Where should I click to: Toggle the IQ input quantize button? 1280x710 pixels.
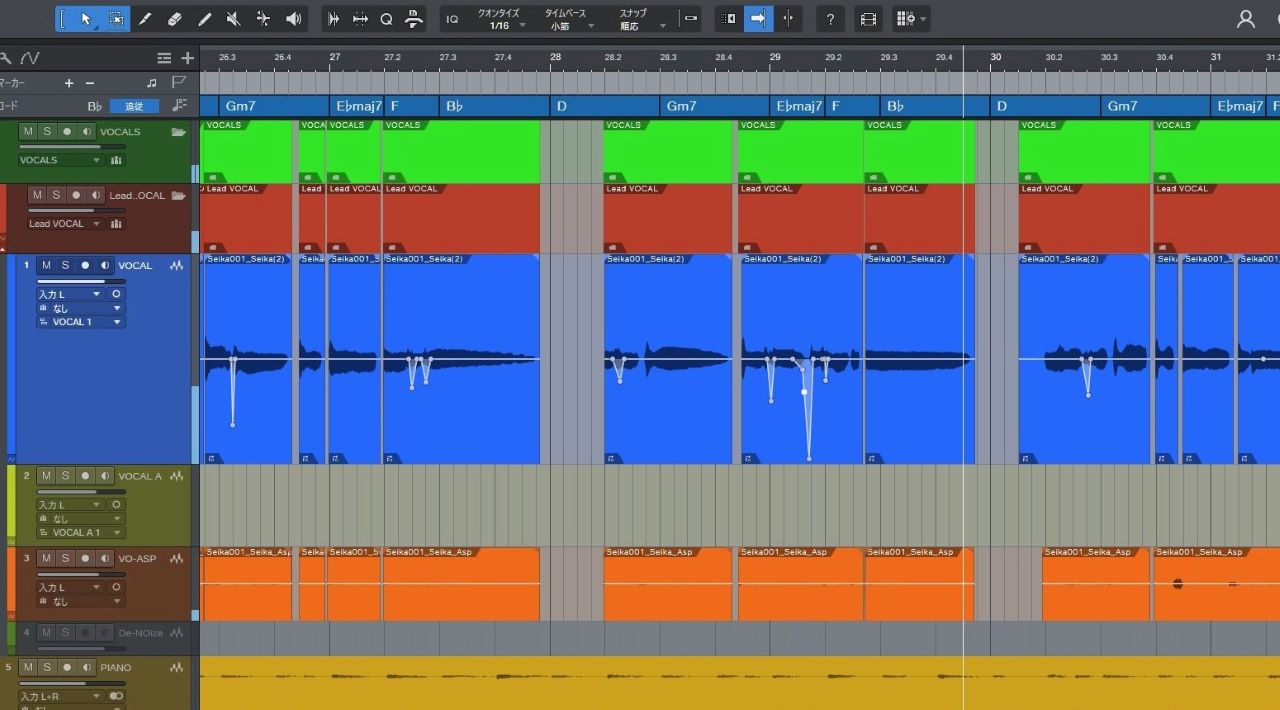tap(452, 19)
